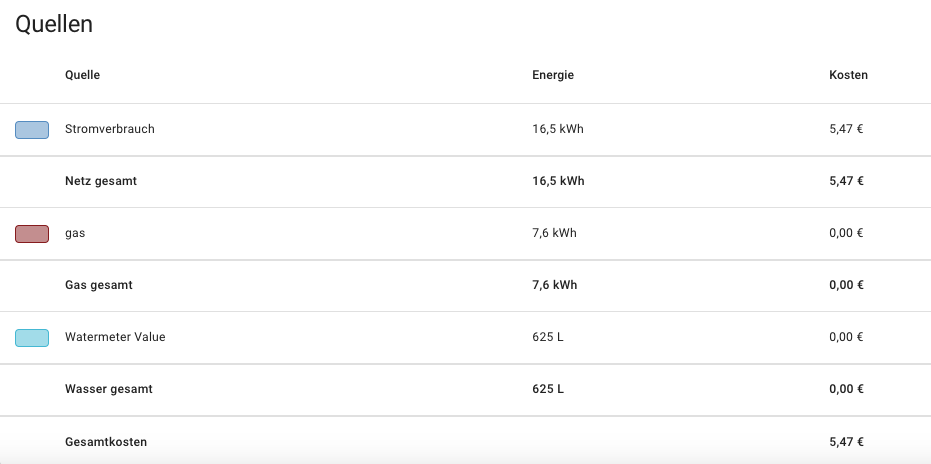This screenshot has width=931, height=464.
Task: Click the 16,5 kWh Stromverbrauch energy value
Action: pyautogui.click(x=558, y=129)
